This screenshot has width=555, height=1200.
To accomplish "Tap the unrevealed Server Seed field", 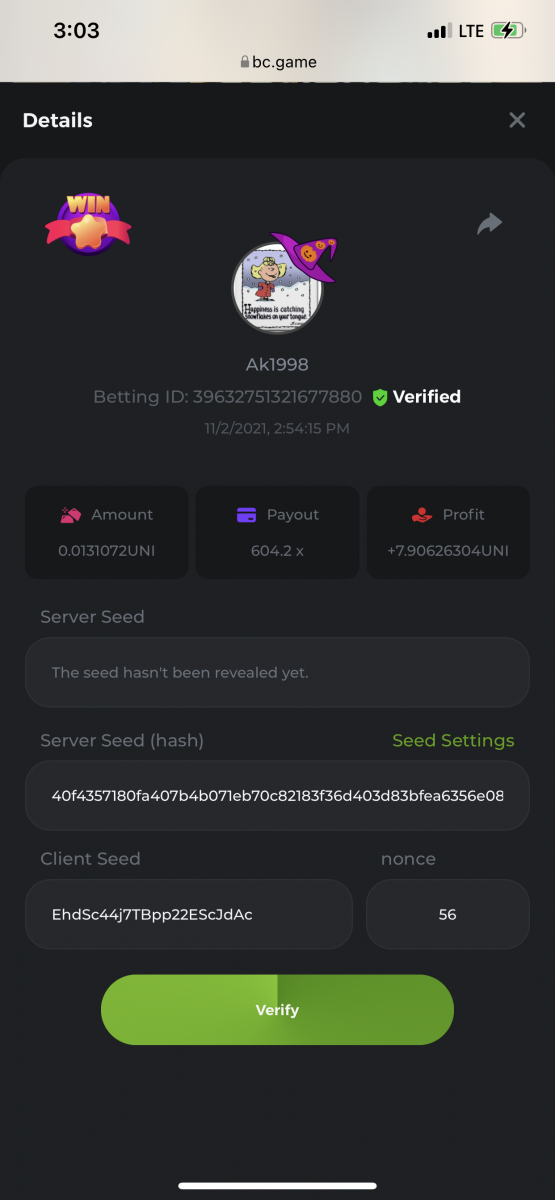I will point(277,672).
